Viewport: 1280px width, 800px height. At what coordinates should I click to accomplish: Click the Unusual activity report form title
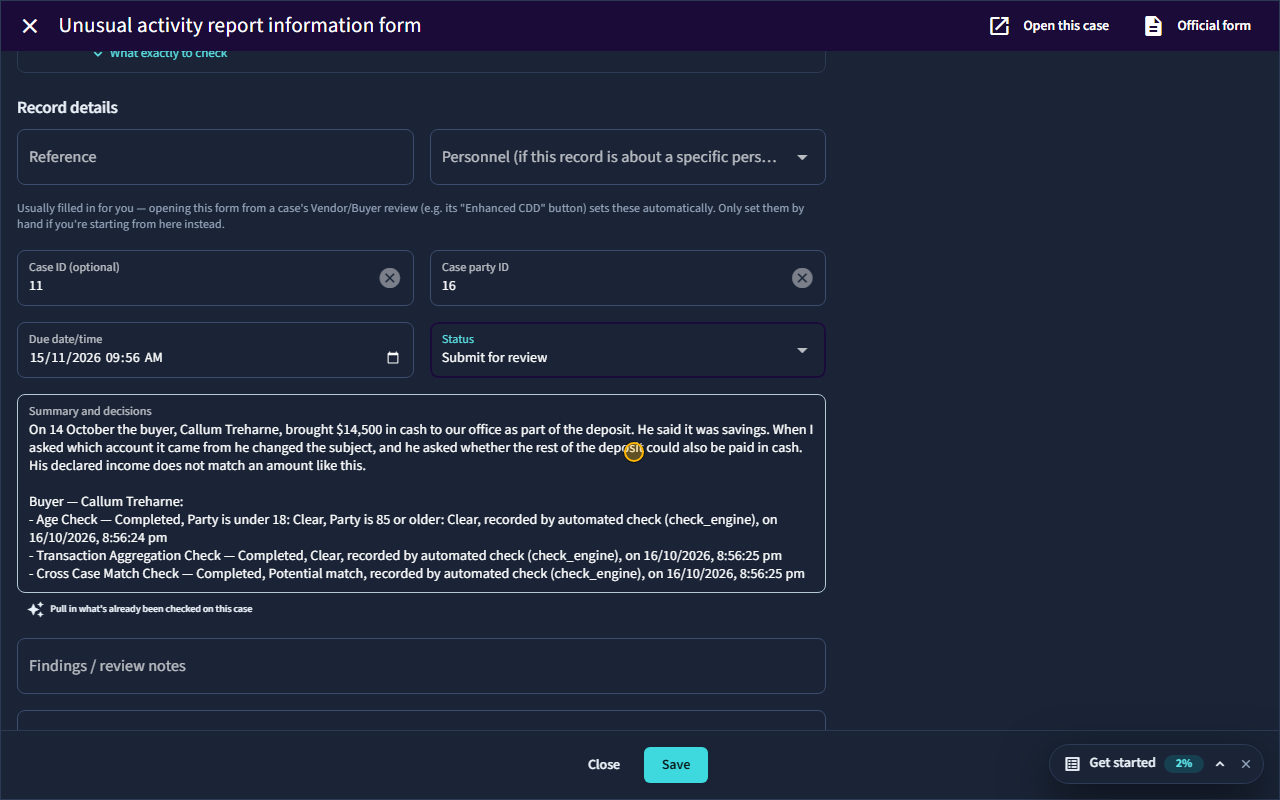pyautogui.click(x=240, y=26)
